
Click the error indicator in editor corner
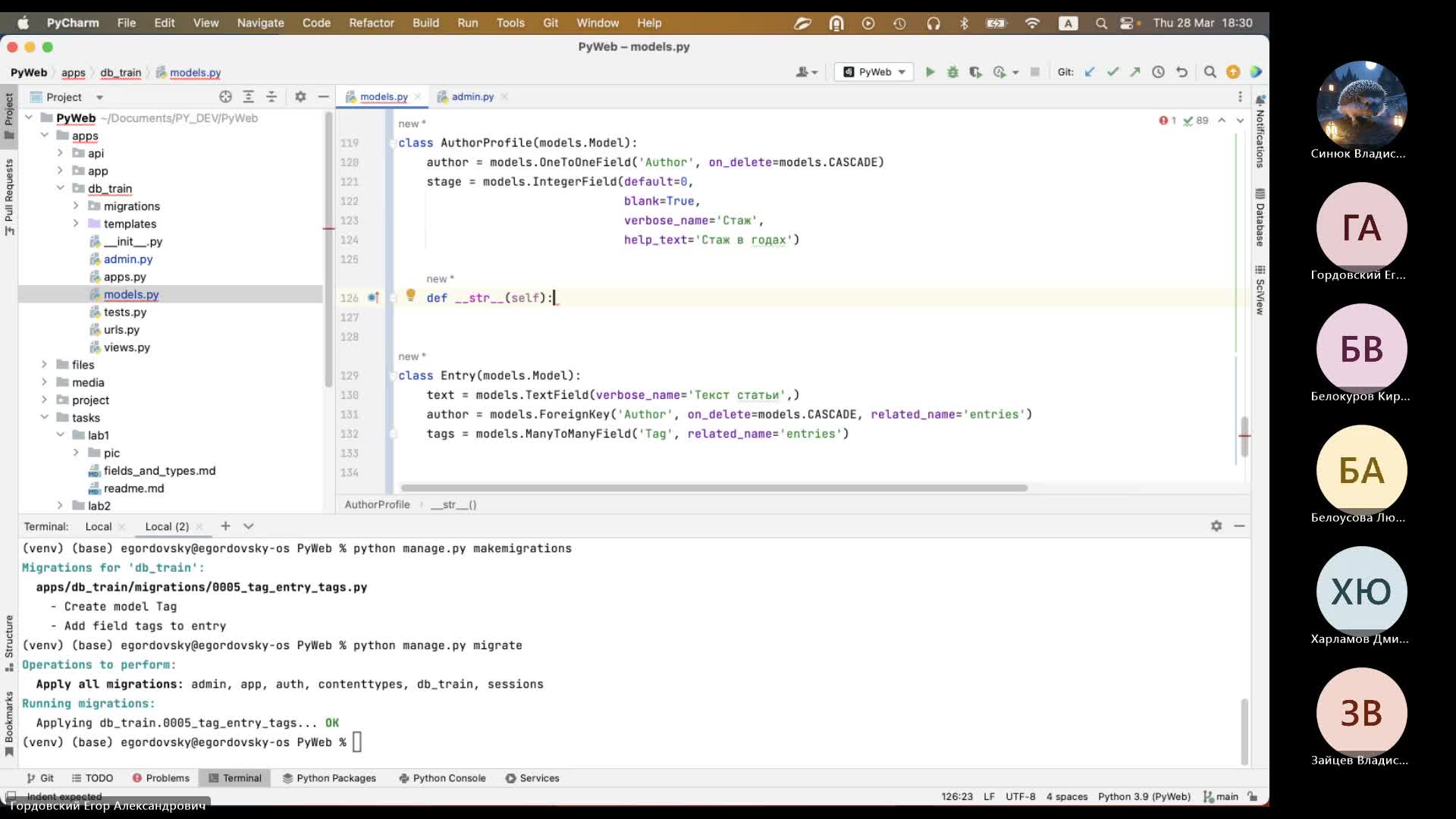tap(1168, 121)
